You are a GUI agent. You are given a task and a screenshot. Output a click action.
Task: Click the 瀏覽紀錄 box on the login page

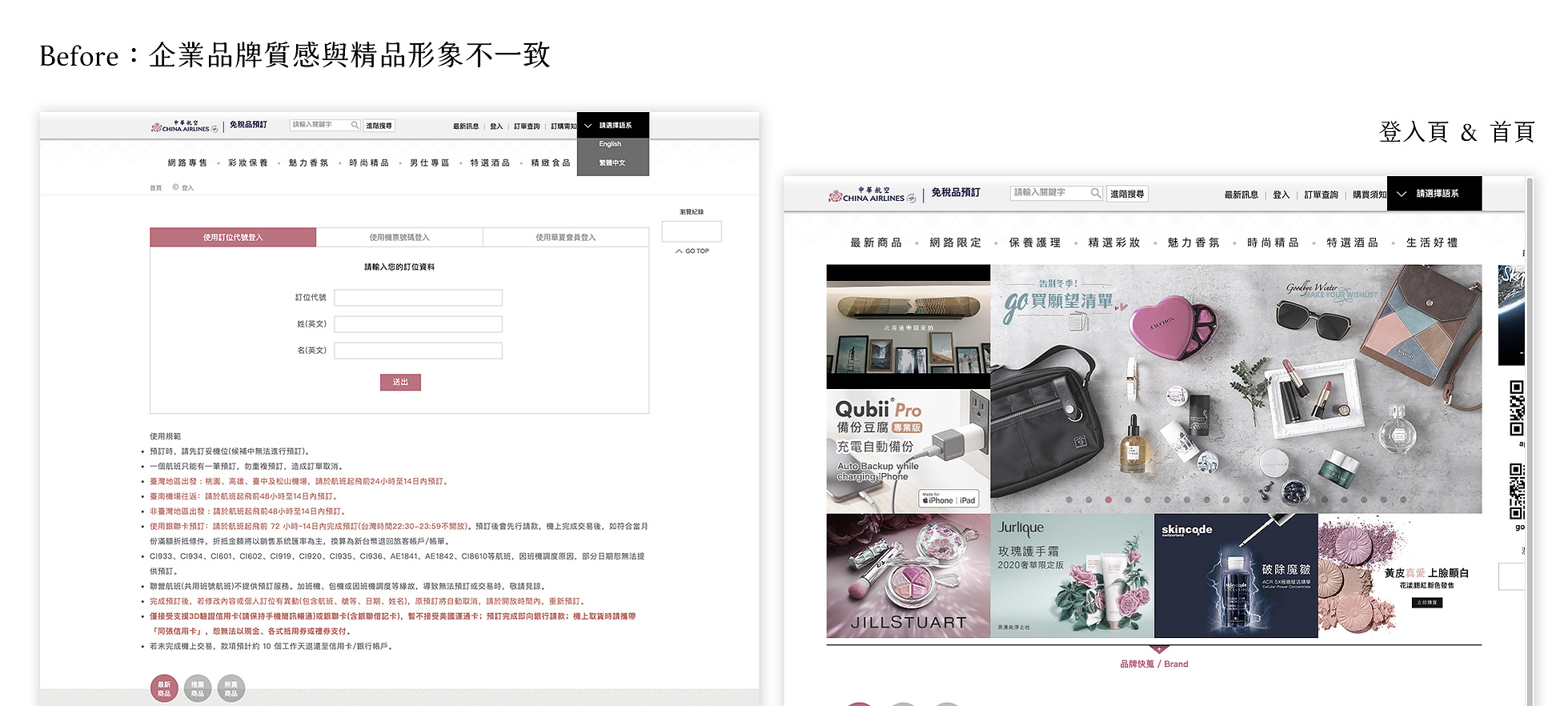point(692,231)
